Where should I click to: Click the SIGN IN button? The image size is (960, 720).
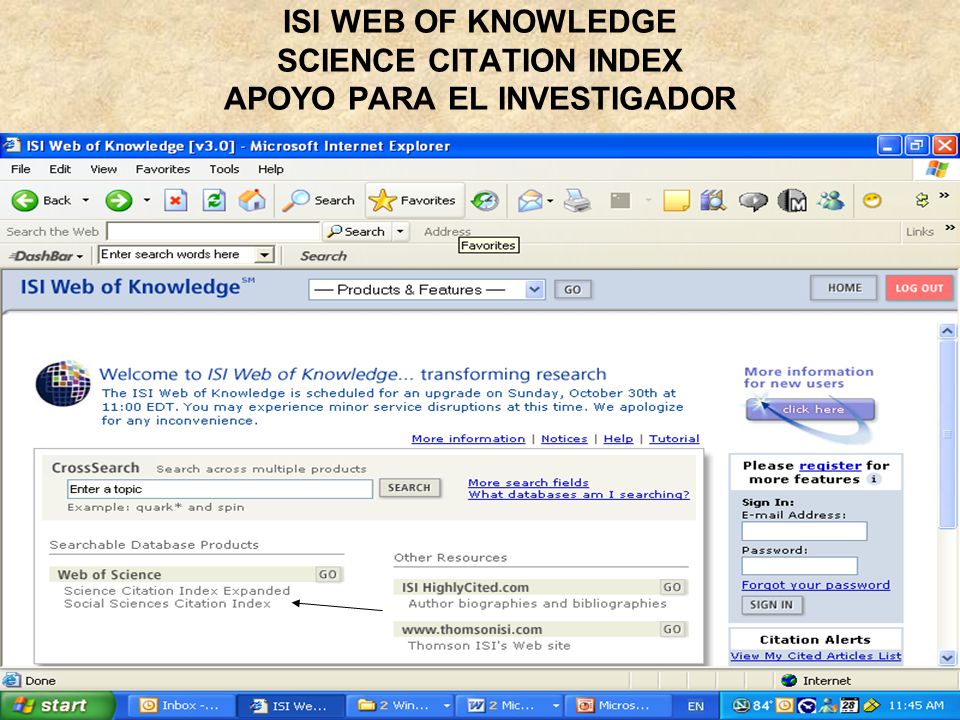[771, 605]
